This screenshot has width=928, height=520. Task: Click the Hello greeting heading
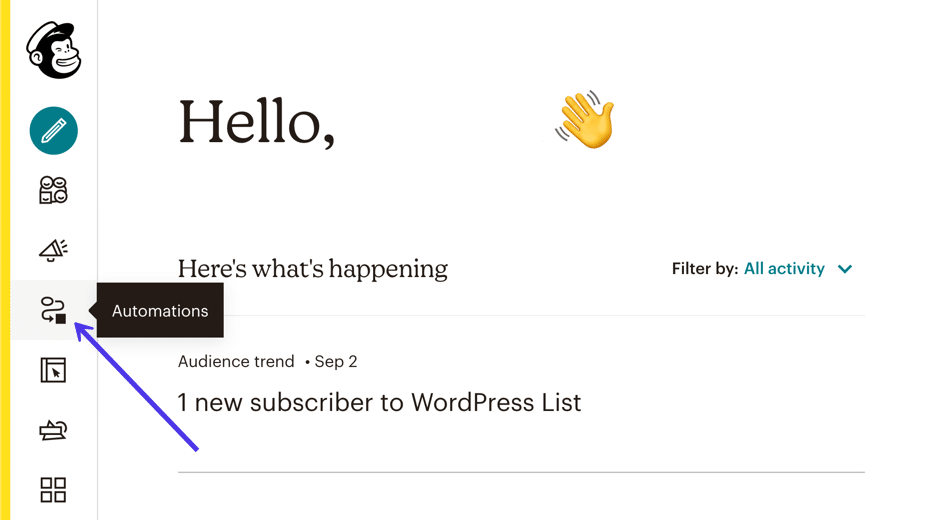click(x=256, y=123)
